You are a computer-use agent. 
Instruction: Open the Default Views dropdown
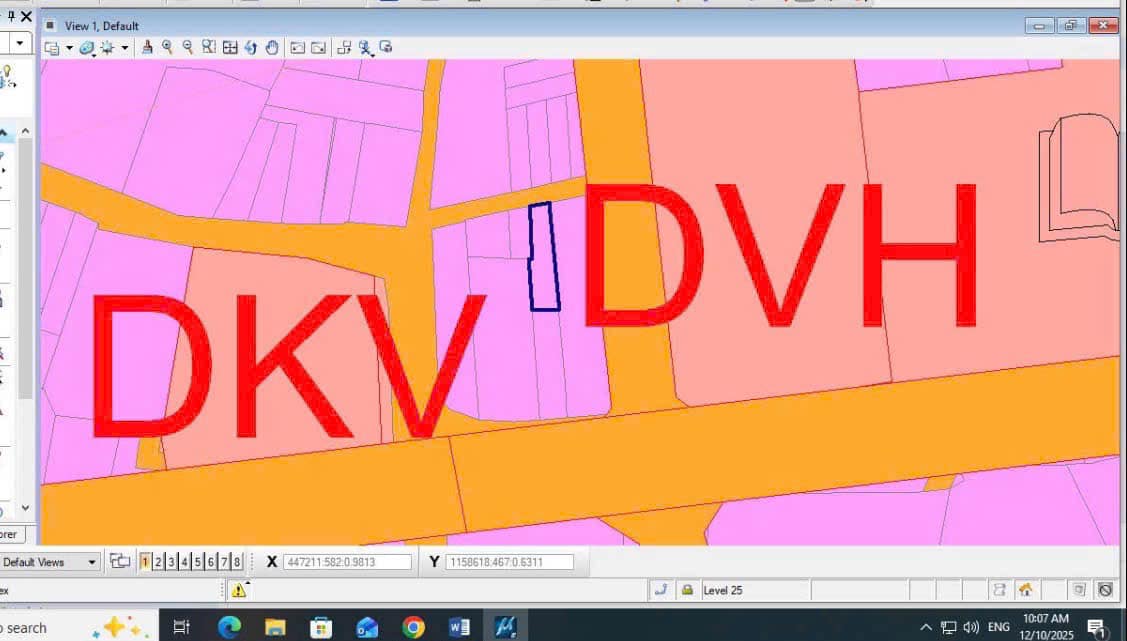pyautogui.click(x=90, y=561)
